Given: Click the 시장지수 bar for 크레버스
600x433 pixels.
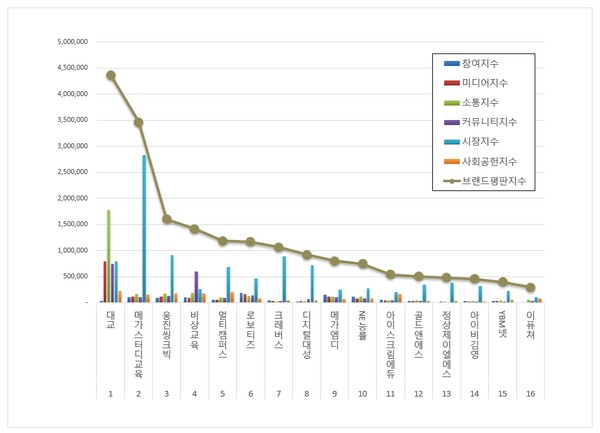Looking at the screenshot, I should pos(284,279).
